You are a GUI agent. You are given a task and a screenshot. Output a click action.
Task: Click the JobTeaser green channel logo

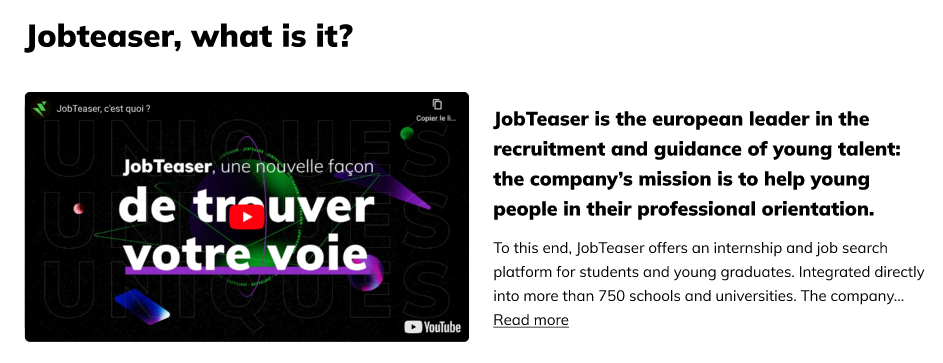coord(40,109)
